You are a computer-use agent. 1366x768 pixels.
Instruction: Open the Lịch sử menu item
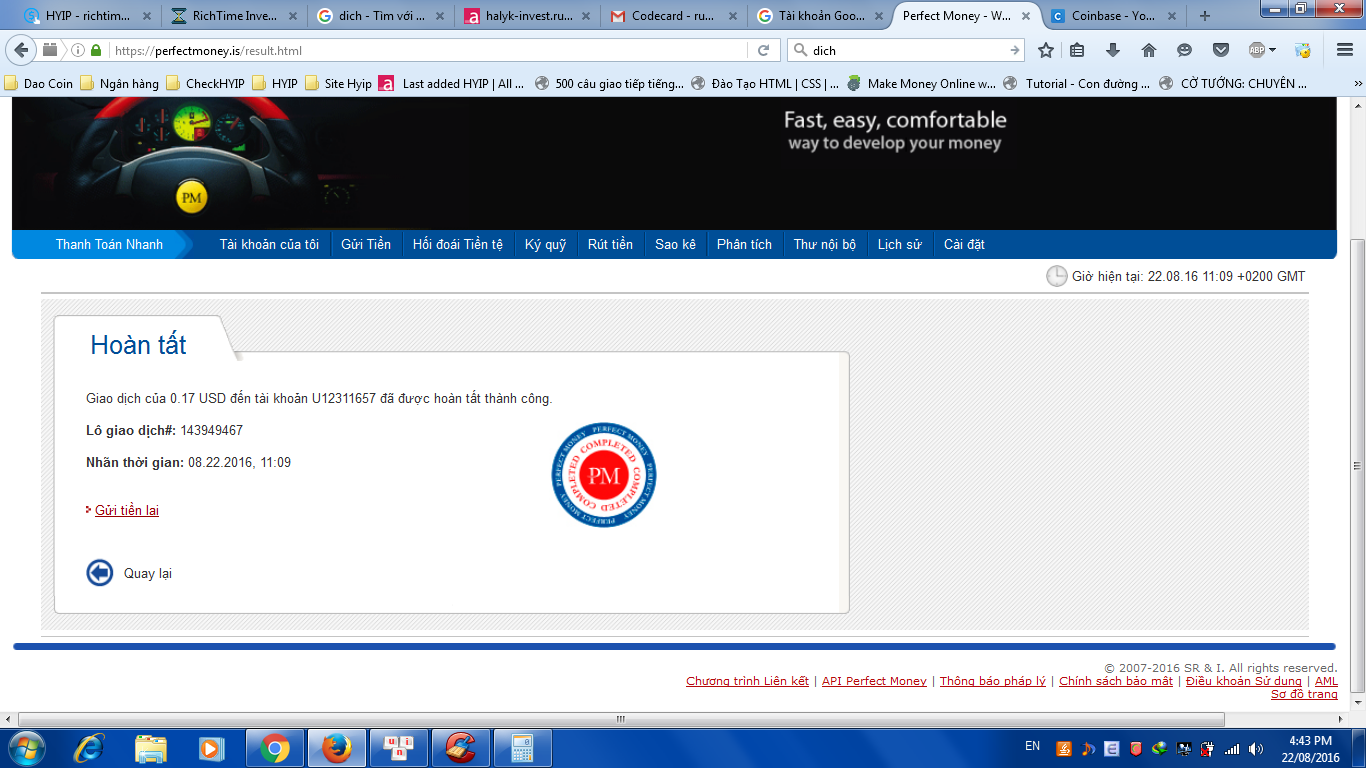899,244
